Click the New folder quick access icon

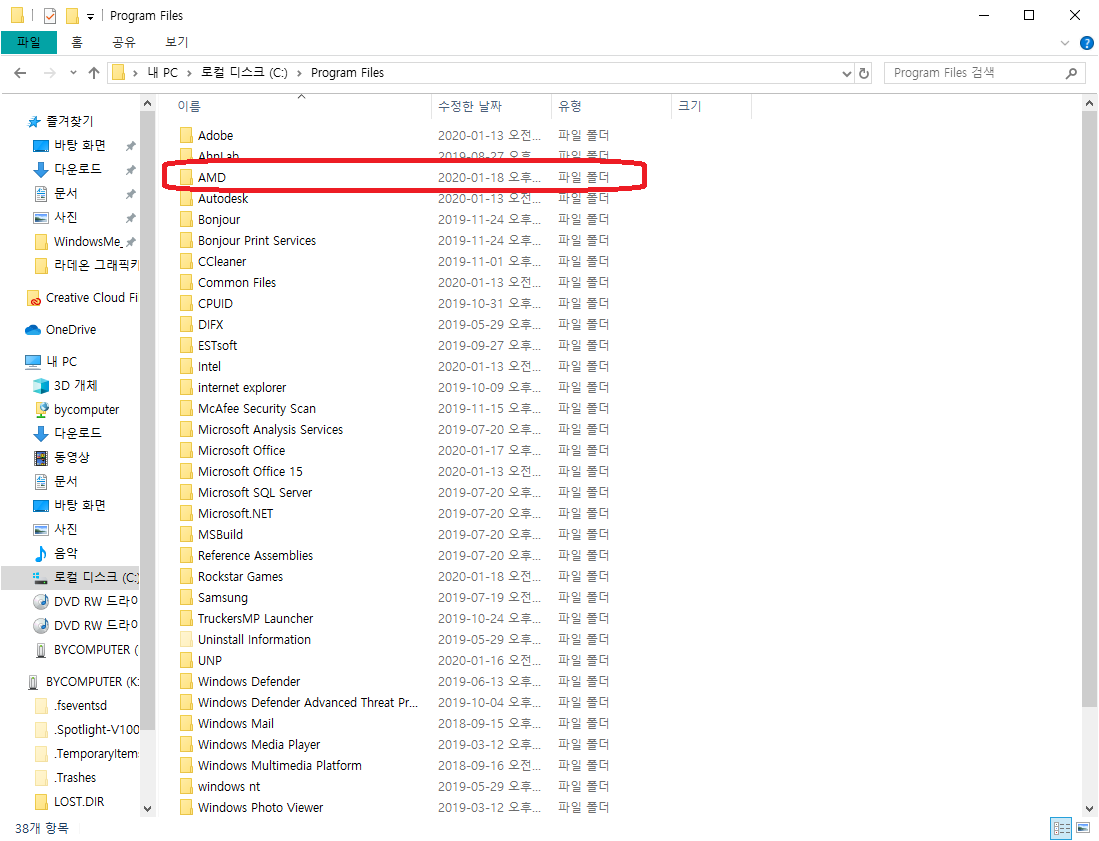pos(72,15)
